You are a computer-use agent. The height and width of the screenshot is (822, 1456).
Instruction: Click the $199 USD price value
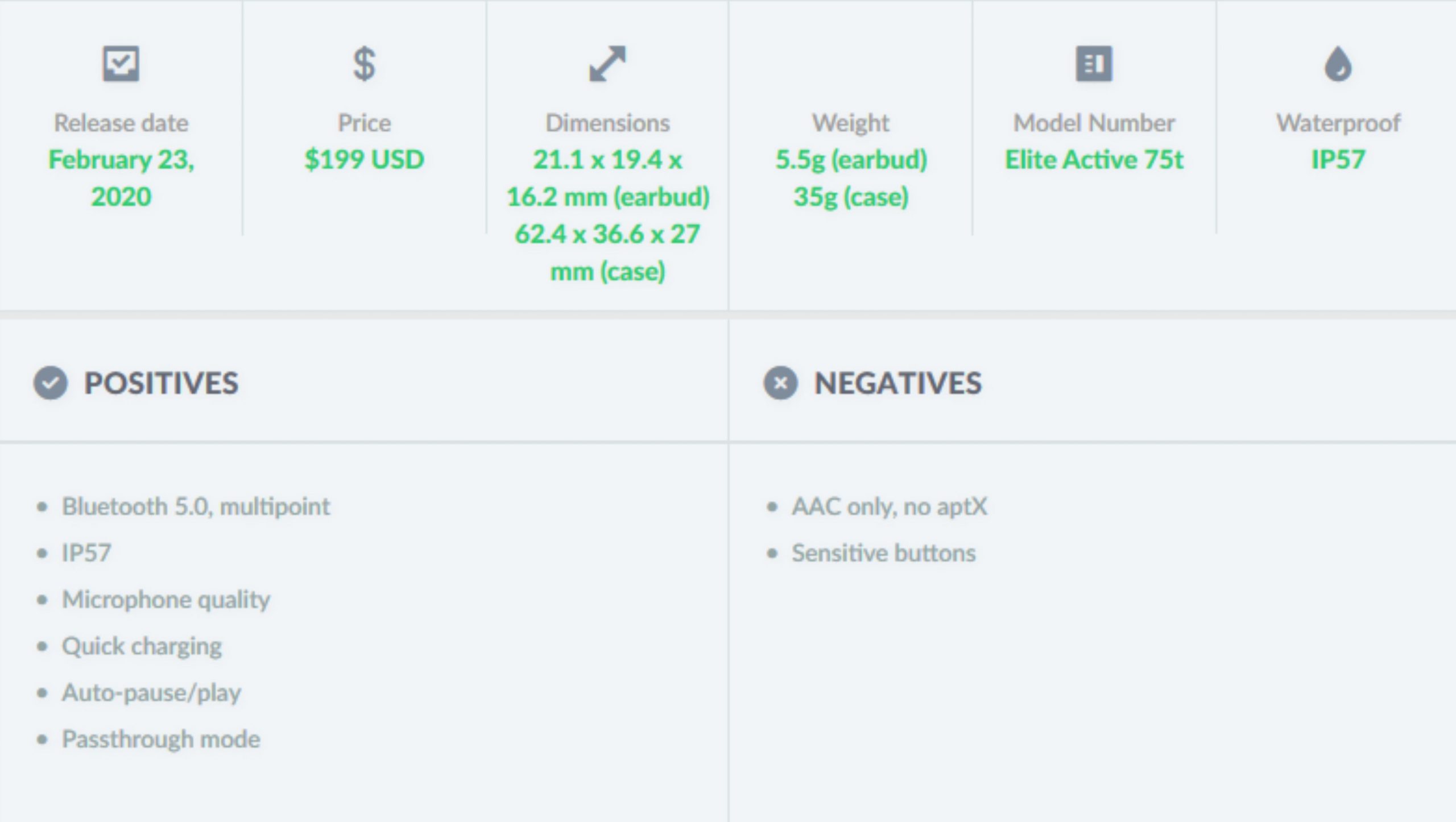tap(364, 159)
